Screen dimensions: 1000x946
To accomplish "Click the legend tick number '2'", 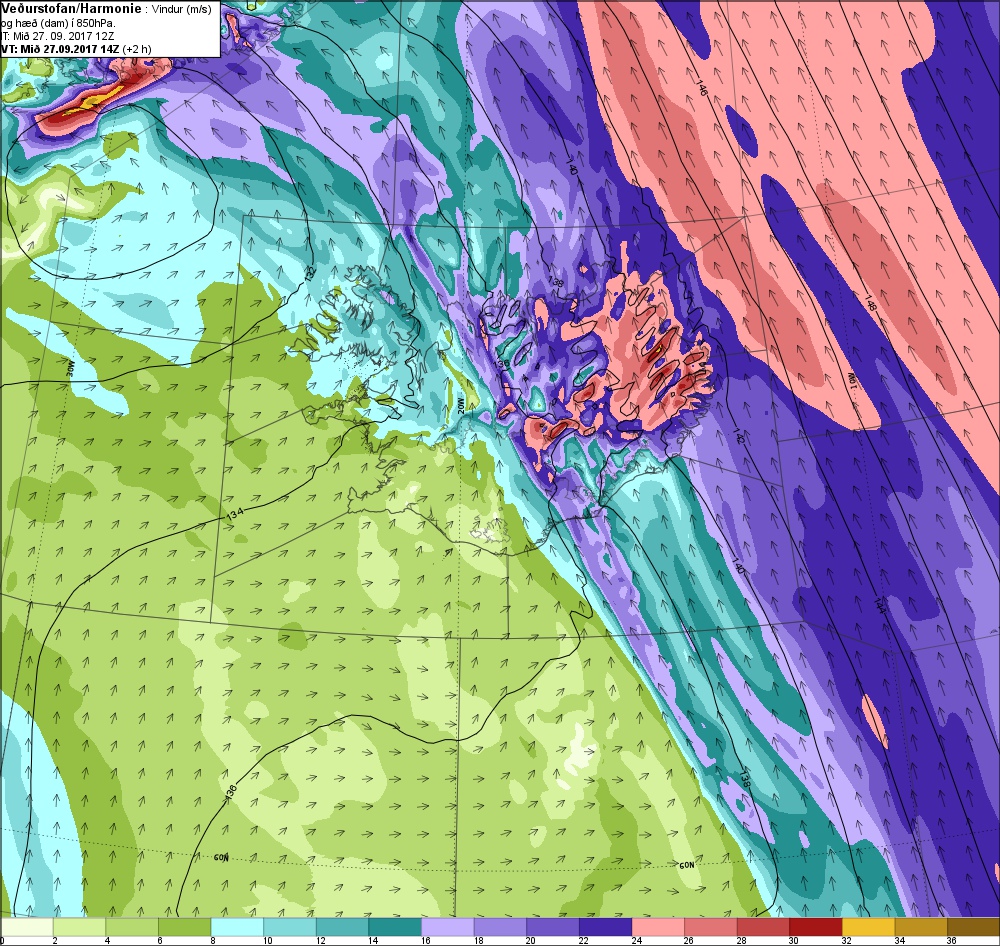I will tap(54, 940).
